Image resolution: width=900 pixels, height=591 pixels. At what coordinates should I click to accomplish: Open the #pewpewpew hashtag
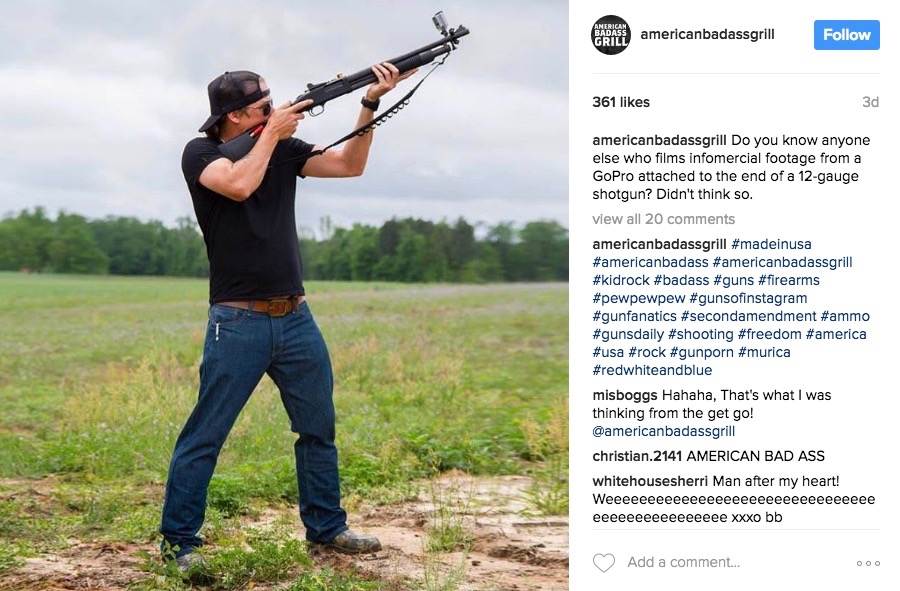639,298
